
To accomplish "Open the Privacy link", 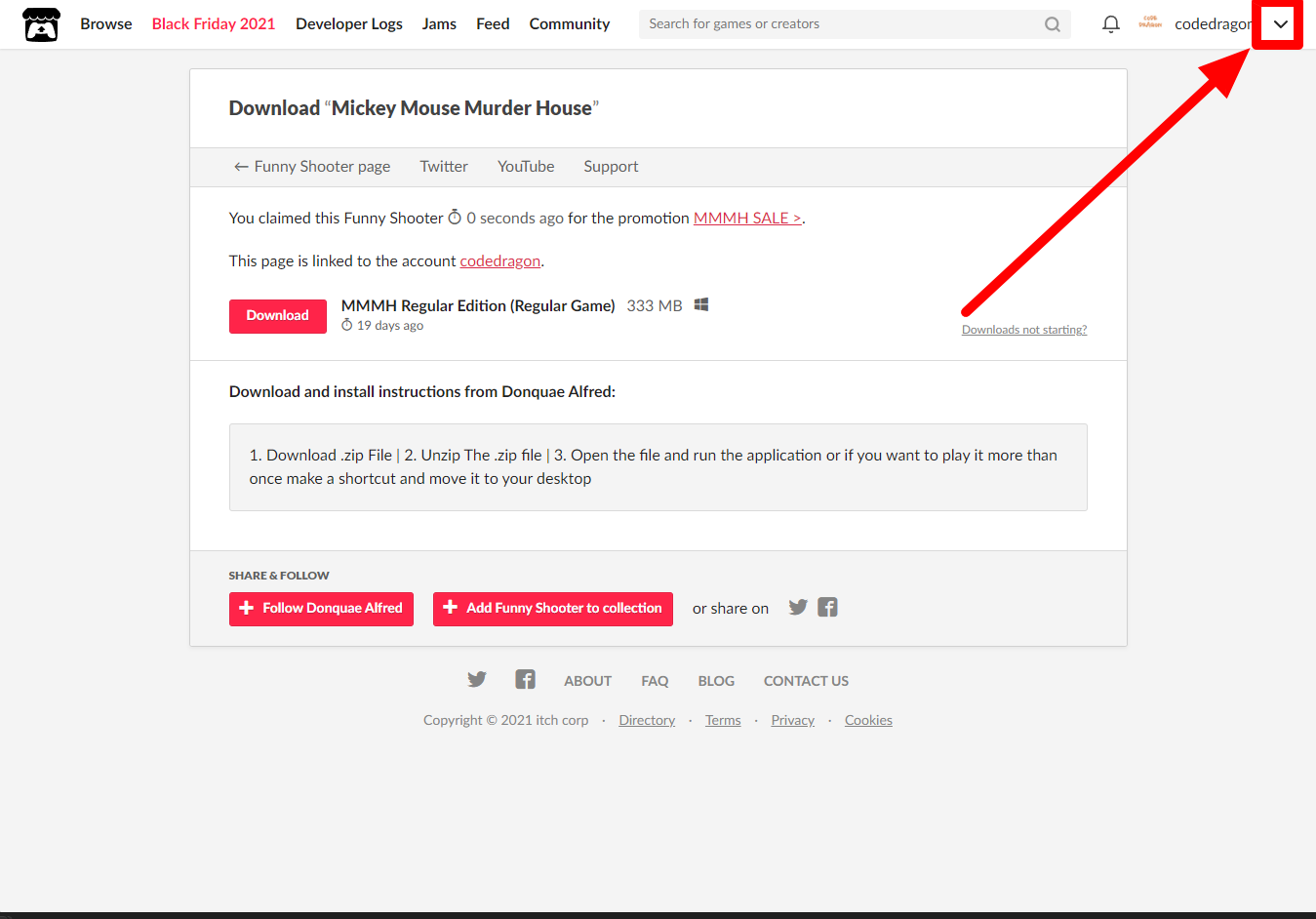I will [x=792, y=720].
